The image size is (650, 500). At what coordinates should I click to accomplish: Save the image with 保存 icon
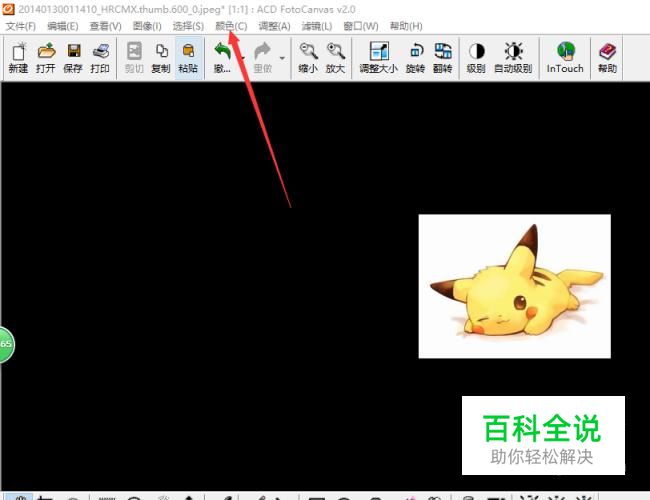pos(73,58)
